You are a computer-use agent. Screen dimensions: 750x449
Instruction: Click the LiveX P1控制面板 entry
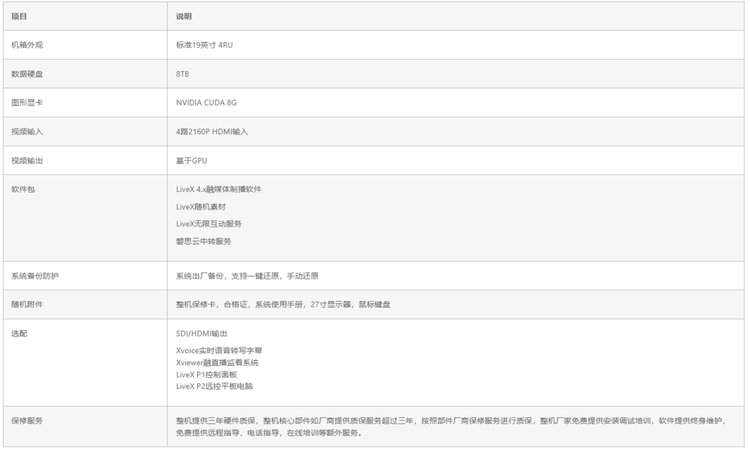coord(209,375)
